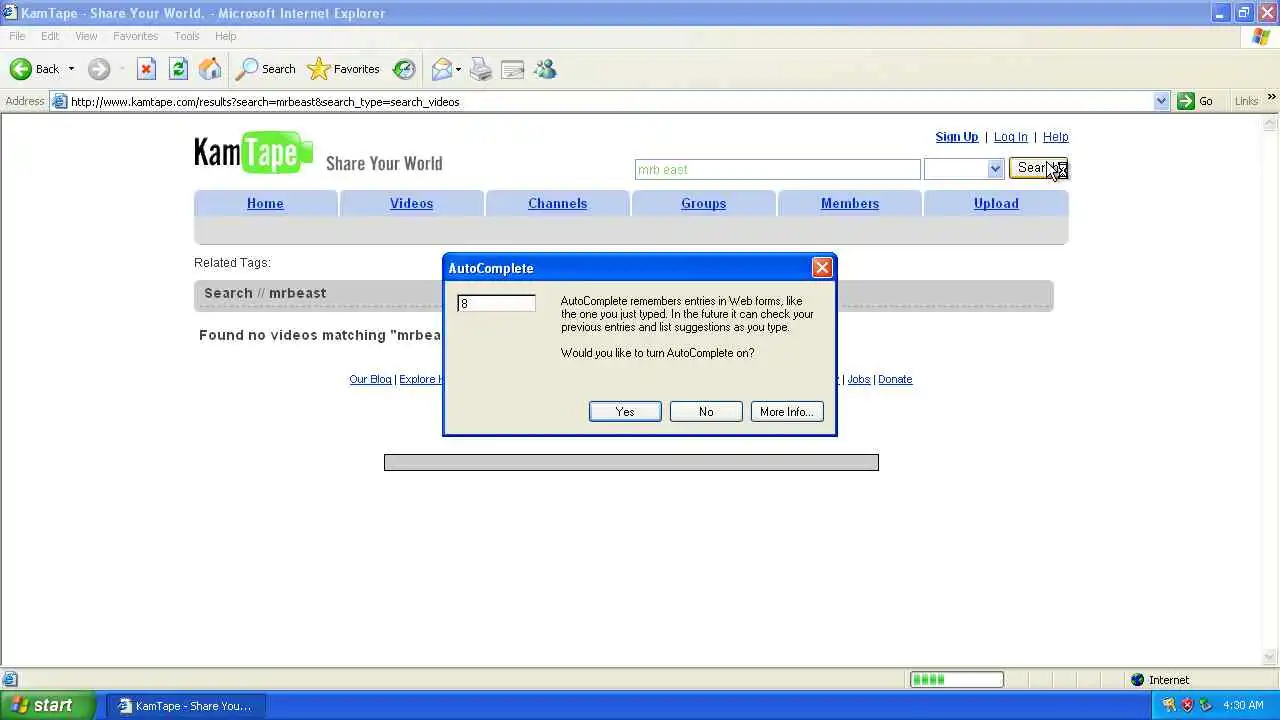
Task: Switch to the Videos tab
Action: pyautogui.click(x=411, y=203)
